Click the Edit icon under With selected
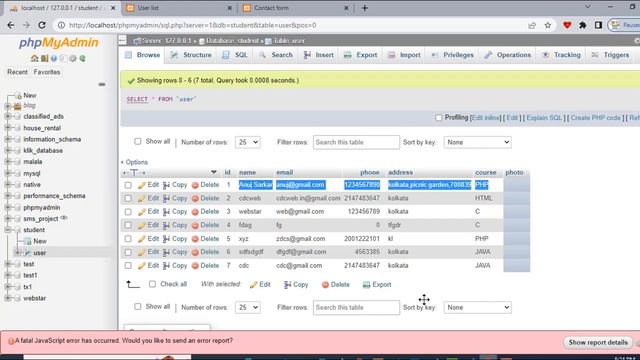This screenshot has width=640, height=360. tap(253, 284)
